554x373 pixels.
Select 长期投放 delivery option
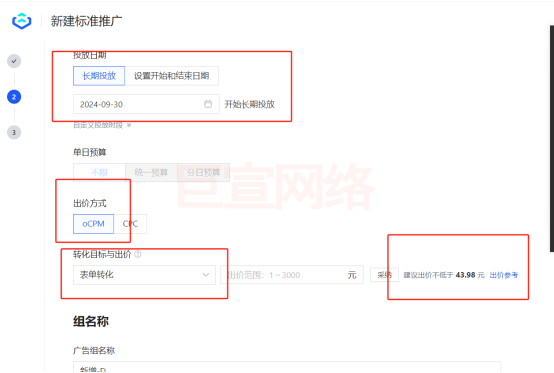[x=99, y=76]
